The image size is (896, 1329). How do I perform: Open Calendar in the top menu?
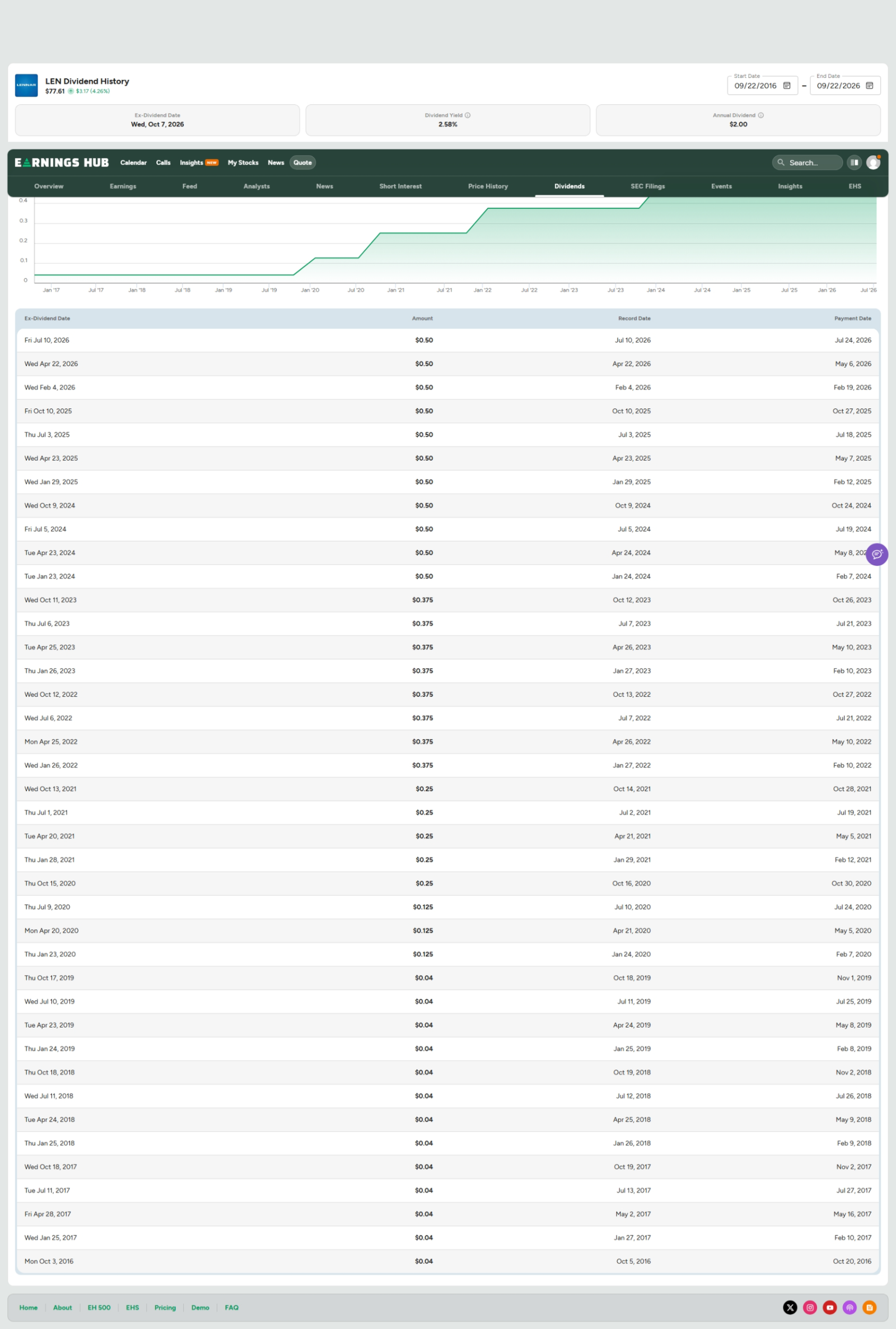133,163
